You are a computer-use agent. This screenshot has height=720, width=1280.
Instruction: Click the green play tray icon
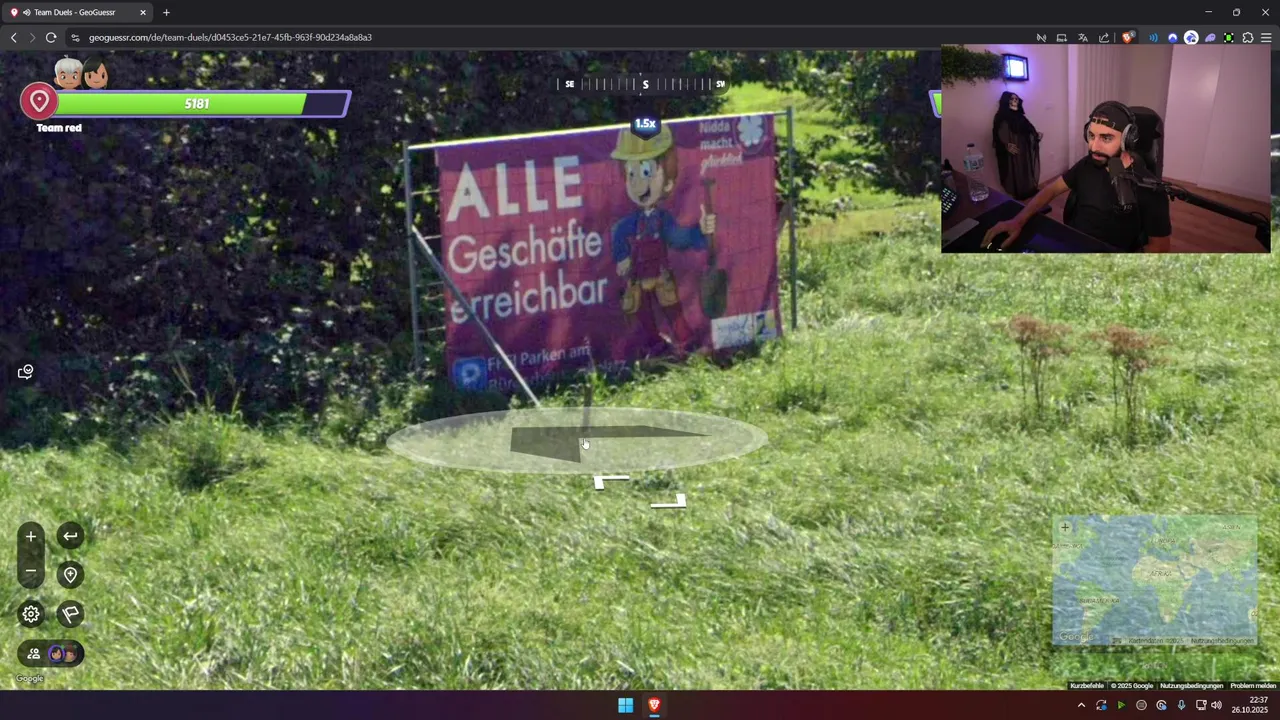click(x=1121, y=705)
